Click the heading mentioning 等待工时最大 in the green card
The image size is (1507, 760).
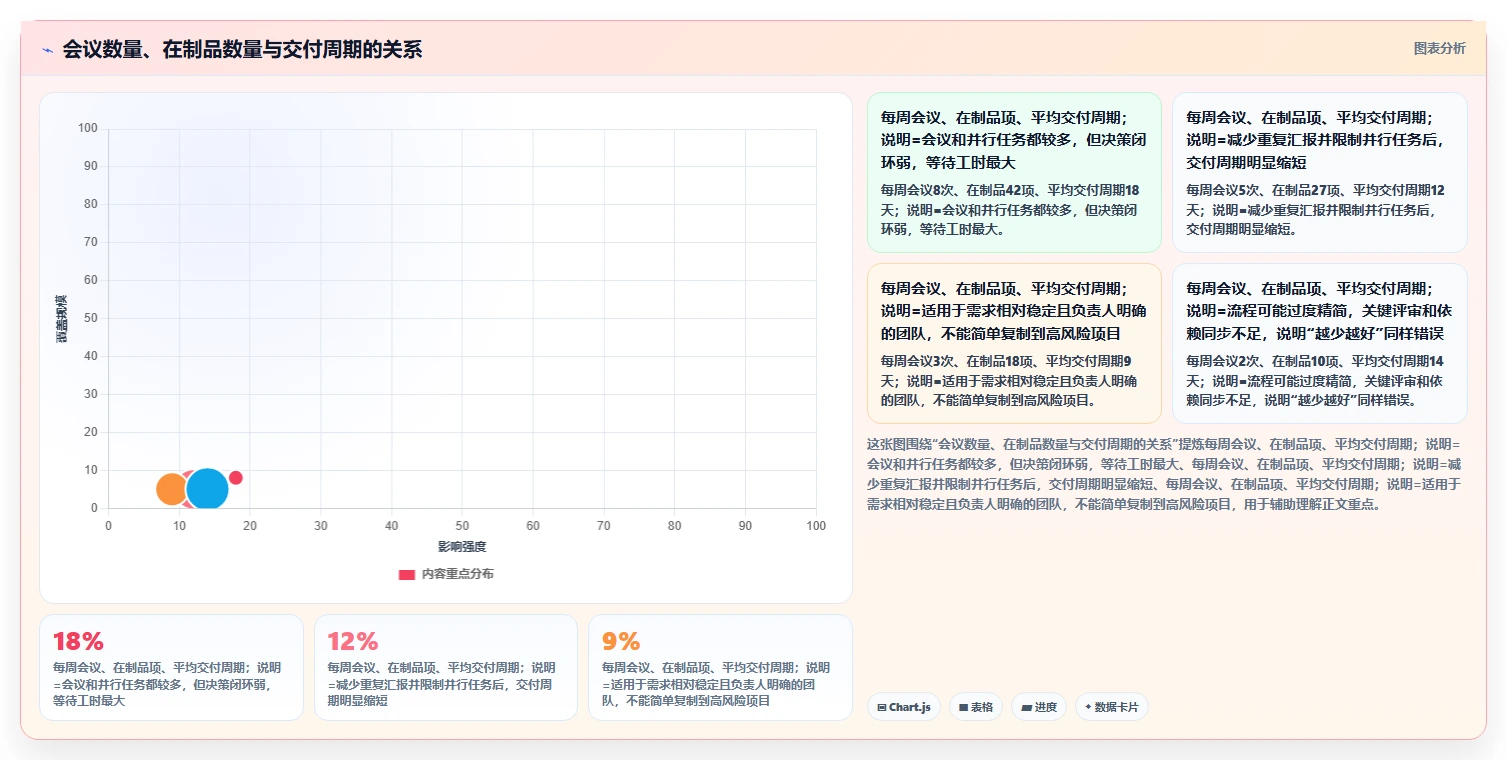(x=1014, y=140)
